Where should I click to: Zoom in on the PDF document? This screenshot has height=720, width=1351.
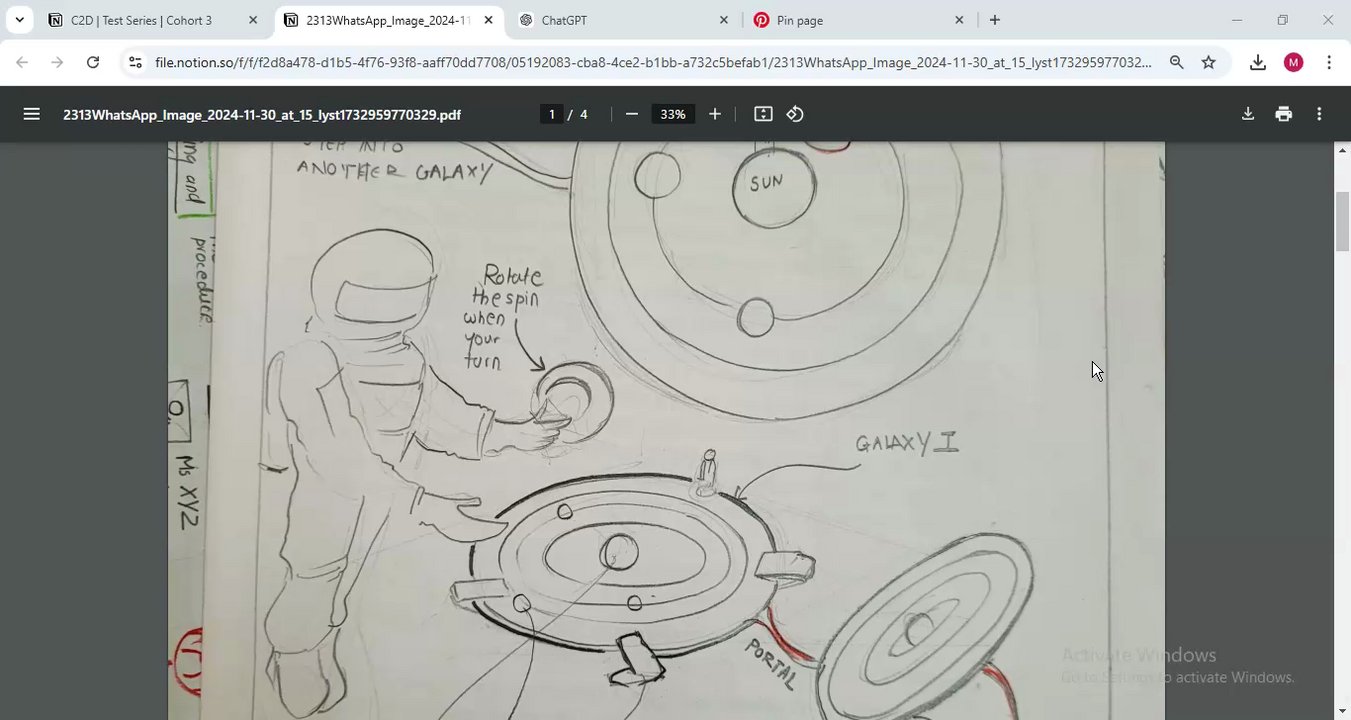tap(714, 114)
